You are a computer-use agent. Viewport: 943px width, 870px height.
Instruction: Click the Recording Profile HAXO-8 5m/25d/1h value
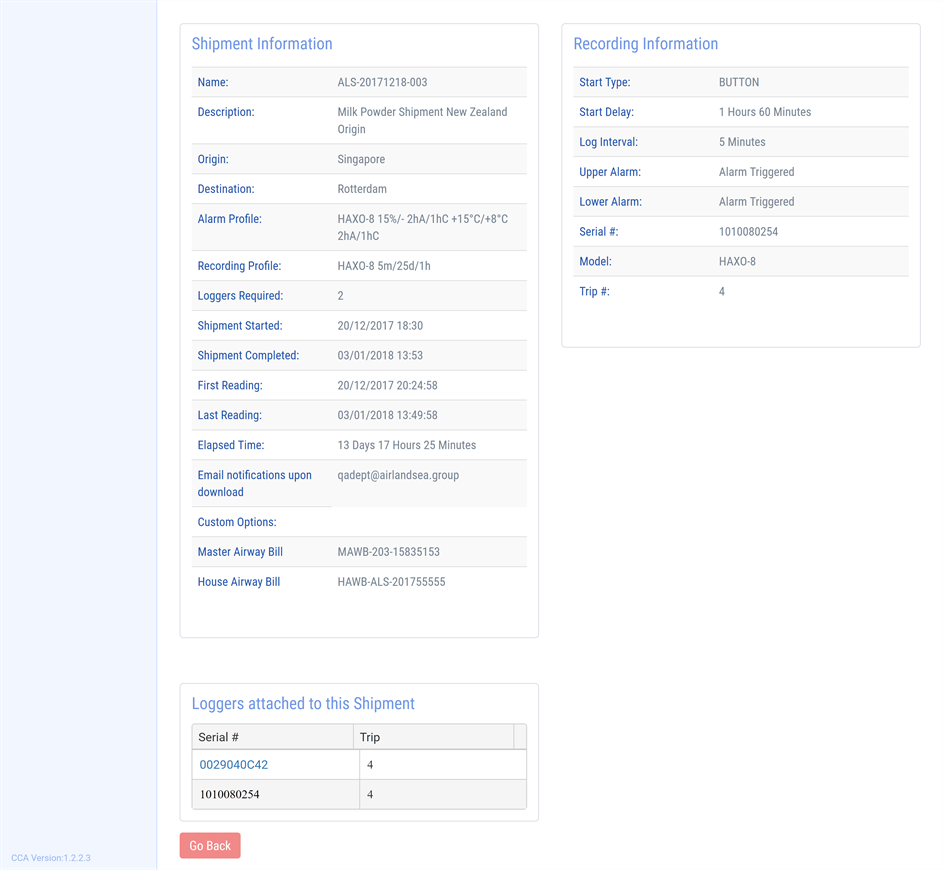[x=384, y=266]
